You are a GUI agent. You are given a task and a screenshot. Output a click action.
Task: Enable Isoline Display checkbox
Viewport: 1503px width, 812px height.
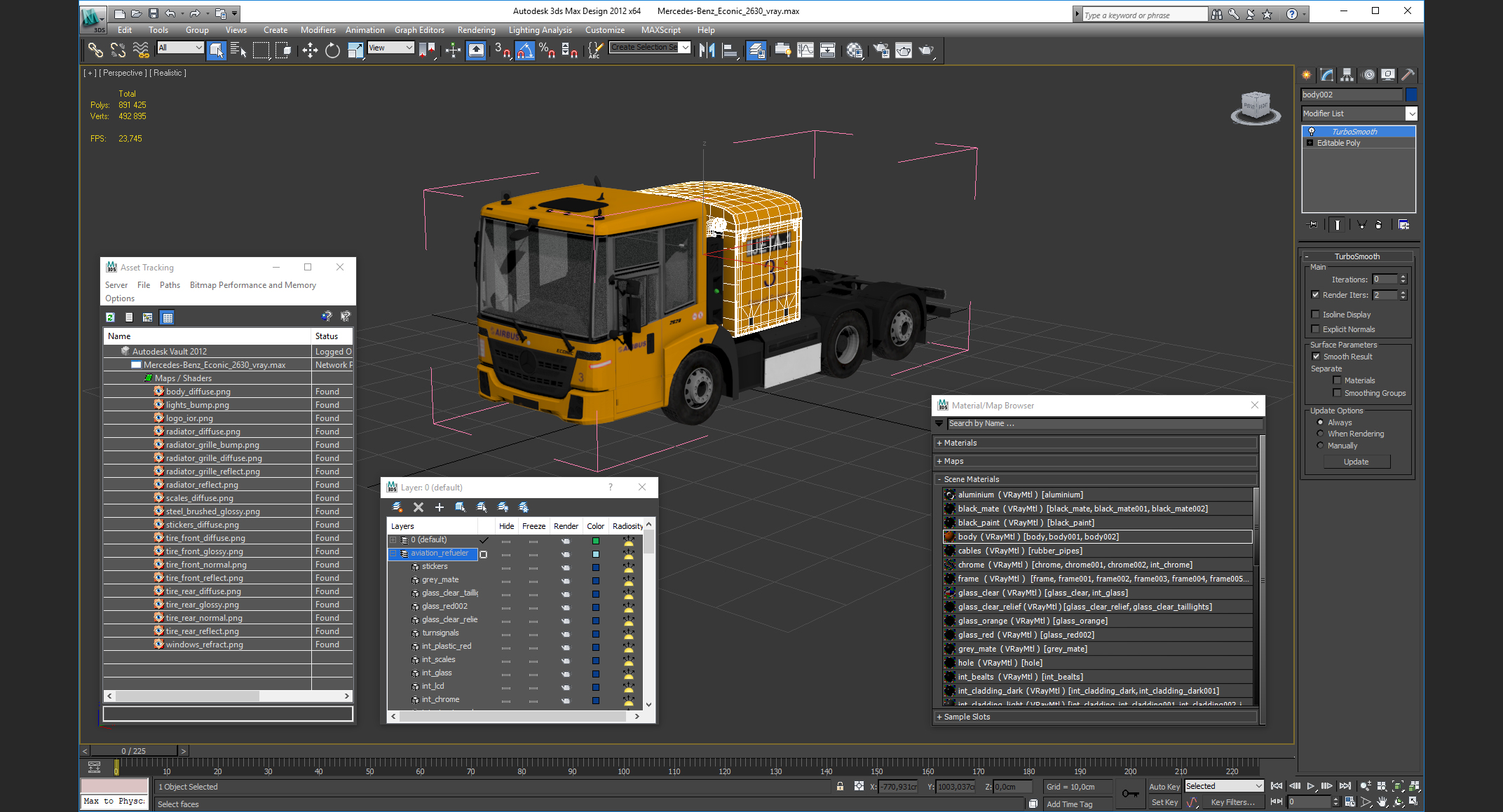[x=1316, y=315]
